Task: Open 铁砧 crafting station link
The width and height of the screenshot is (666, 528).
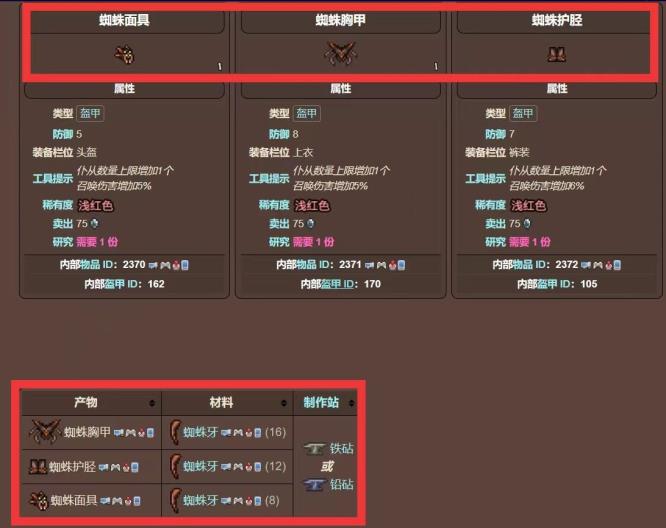Action: tap(341, 448)
